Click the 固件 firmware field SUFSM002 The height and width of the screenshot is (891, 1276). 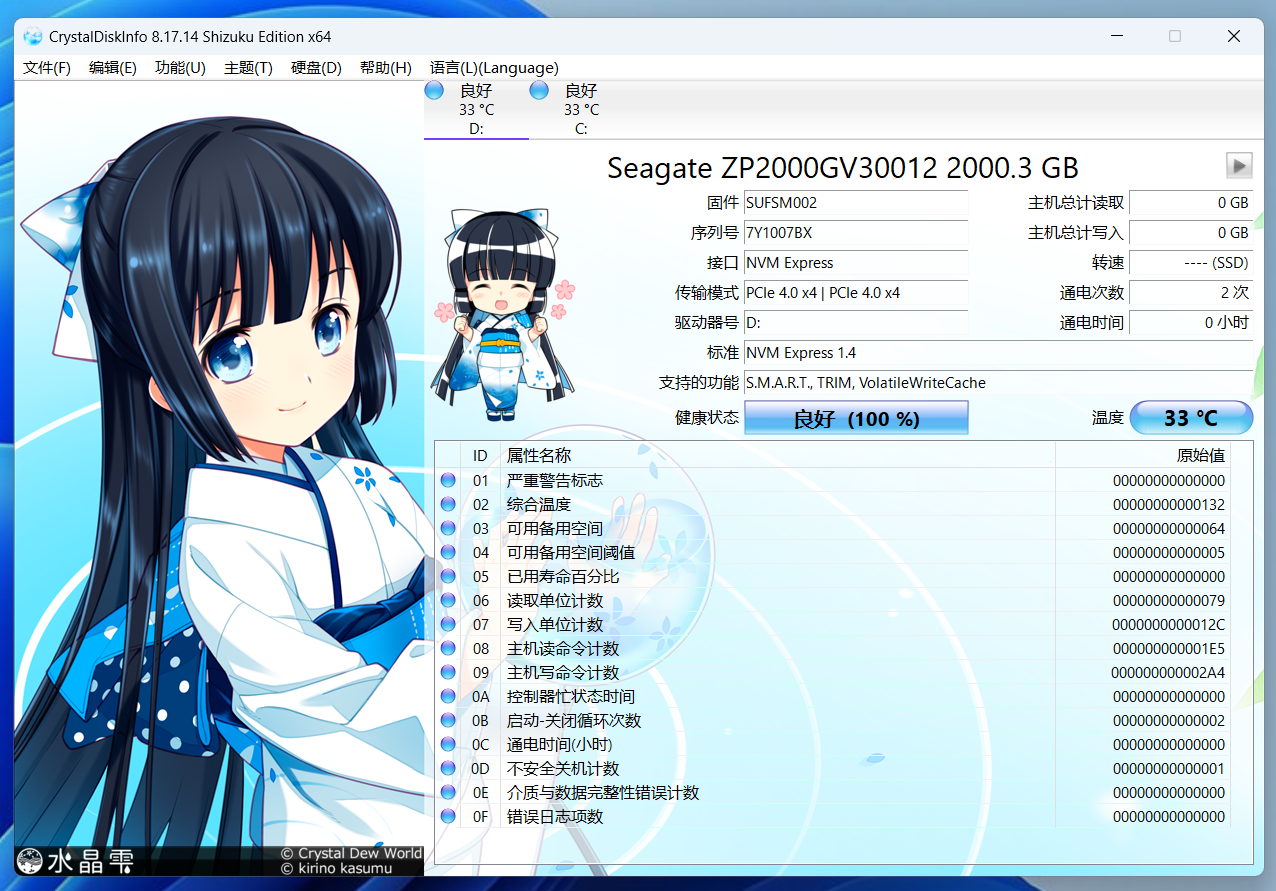pos(856,203)
